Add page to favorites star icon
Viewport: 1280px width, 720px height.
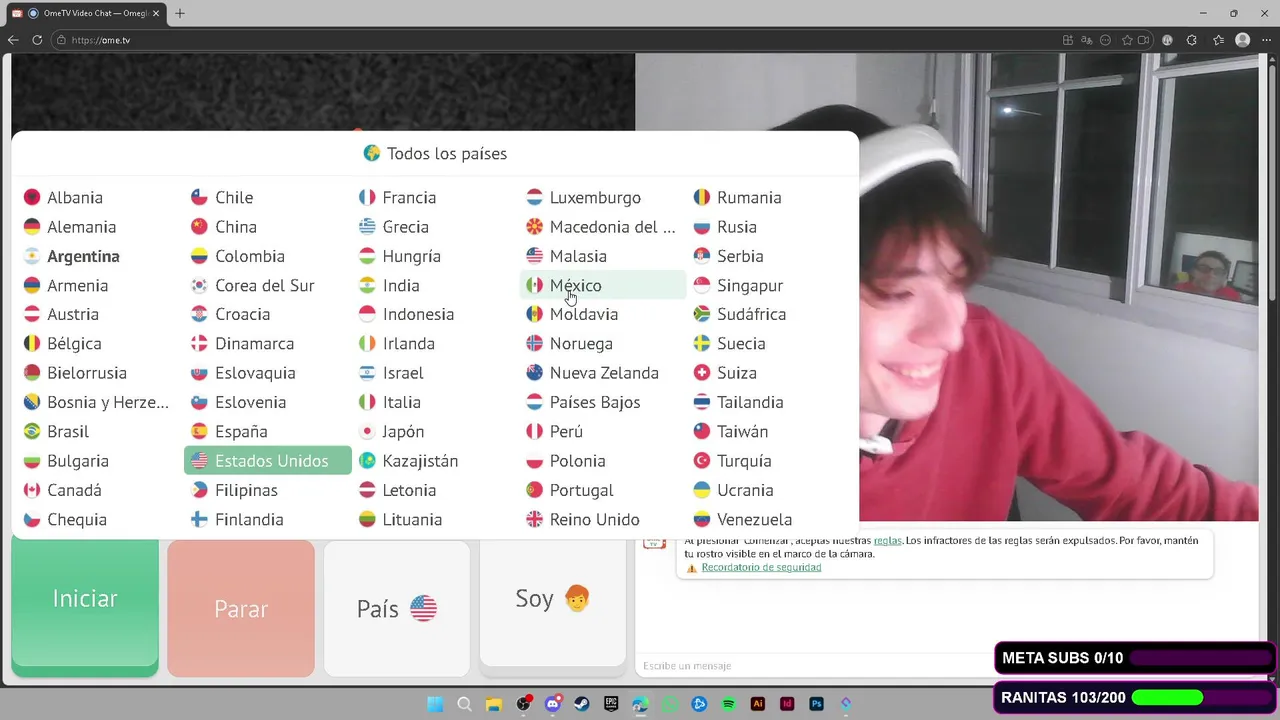click(1127, 40)
